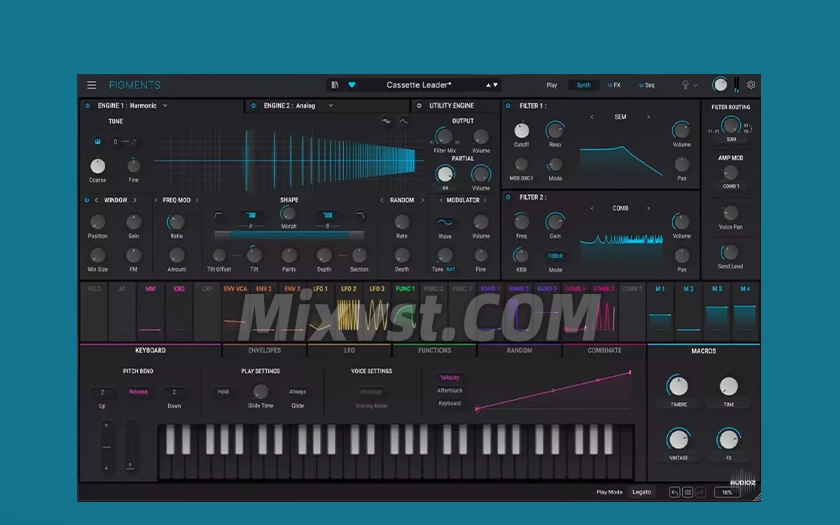Switch to the Envelopes tab

(265, 350)
